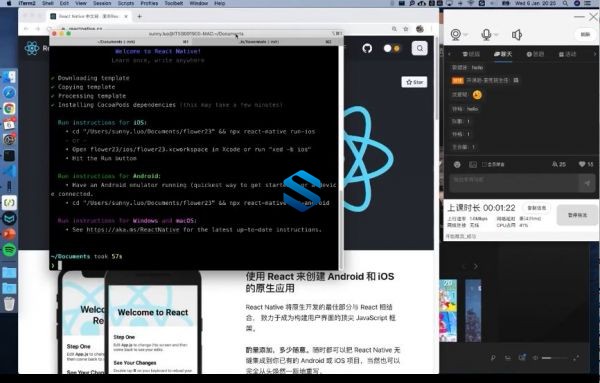This screenshot has height=383, width=600.
Task: Click the webcam icon in streaming panel
Action: 455,34
